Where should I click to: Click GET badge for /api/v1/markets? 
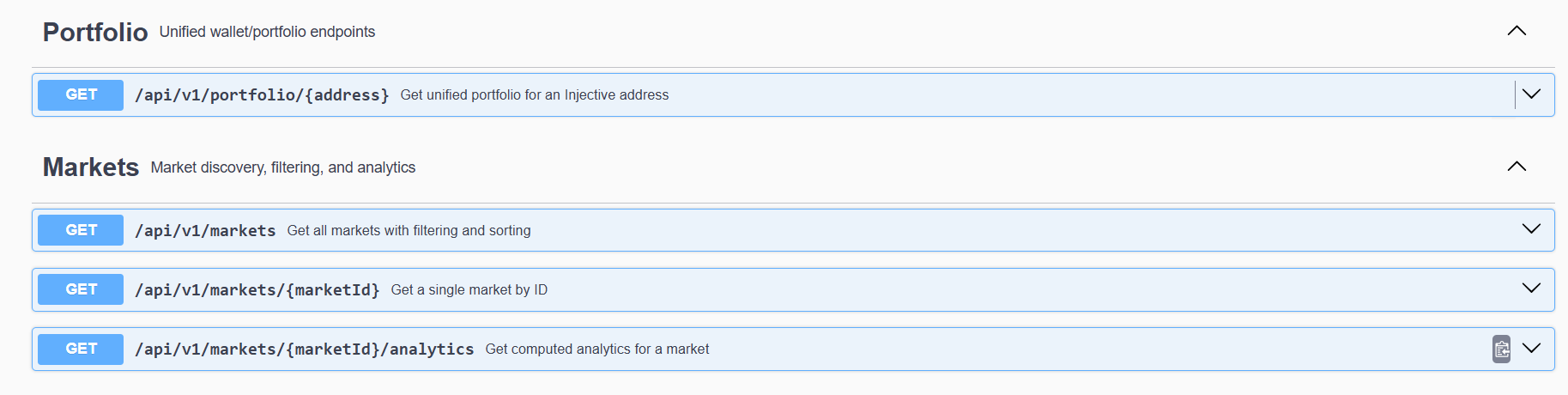(x=81, y=230)
